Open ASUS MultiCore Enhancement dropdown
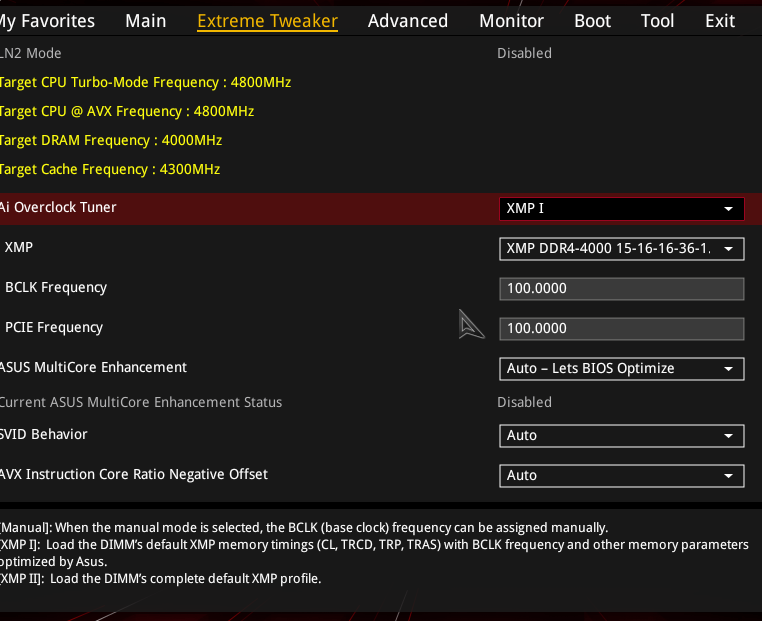This screenshot has height=621, width=762. coord(622,369)
